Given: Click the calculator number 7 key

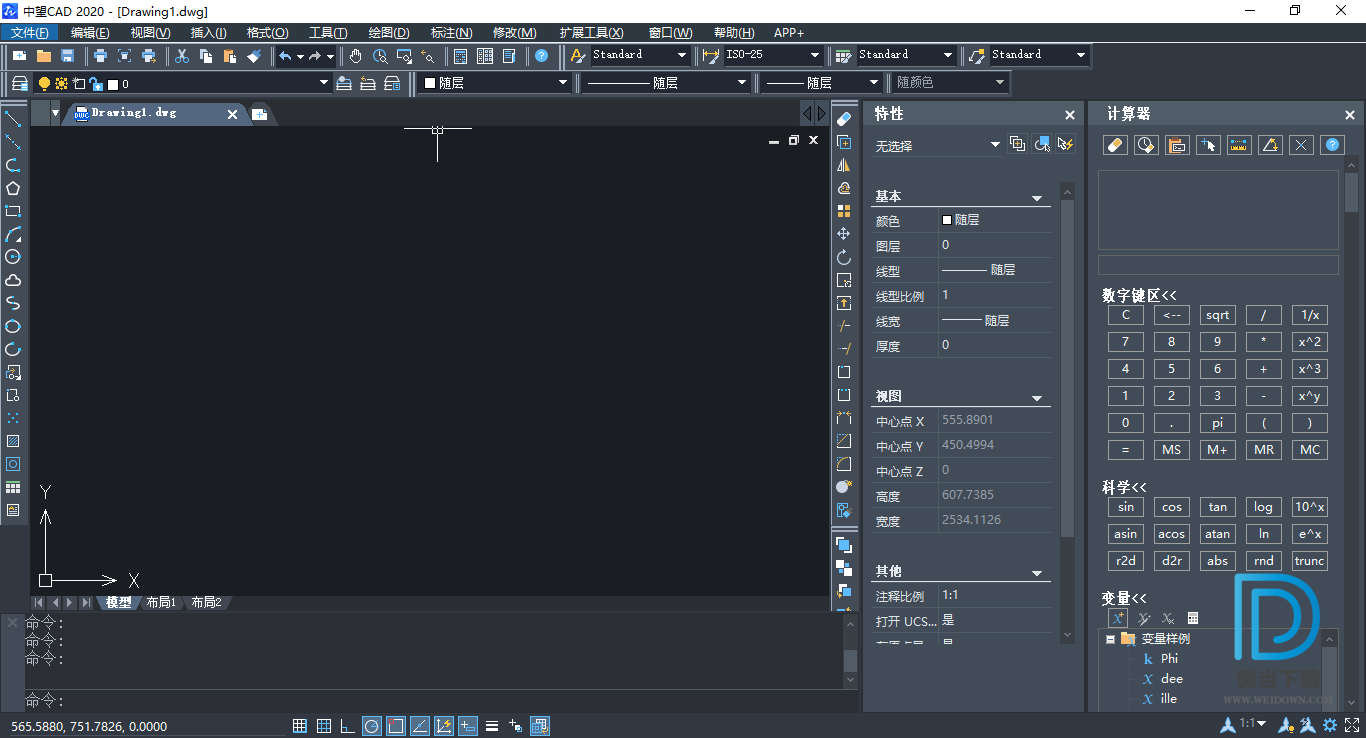Looking at the screenshot, I should click(1125, 342).
